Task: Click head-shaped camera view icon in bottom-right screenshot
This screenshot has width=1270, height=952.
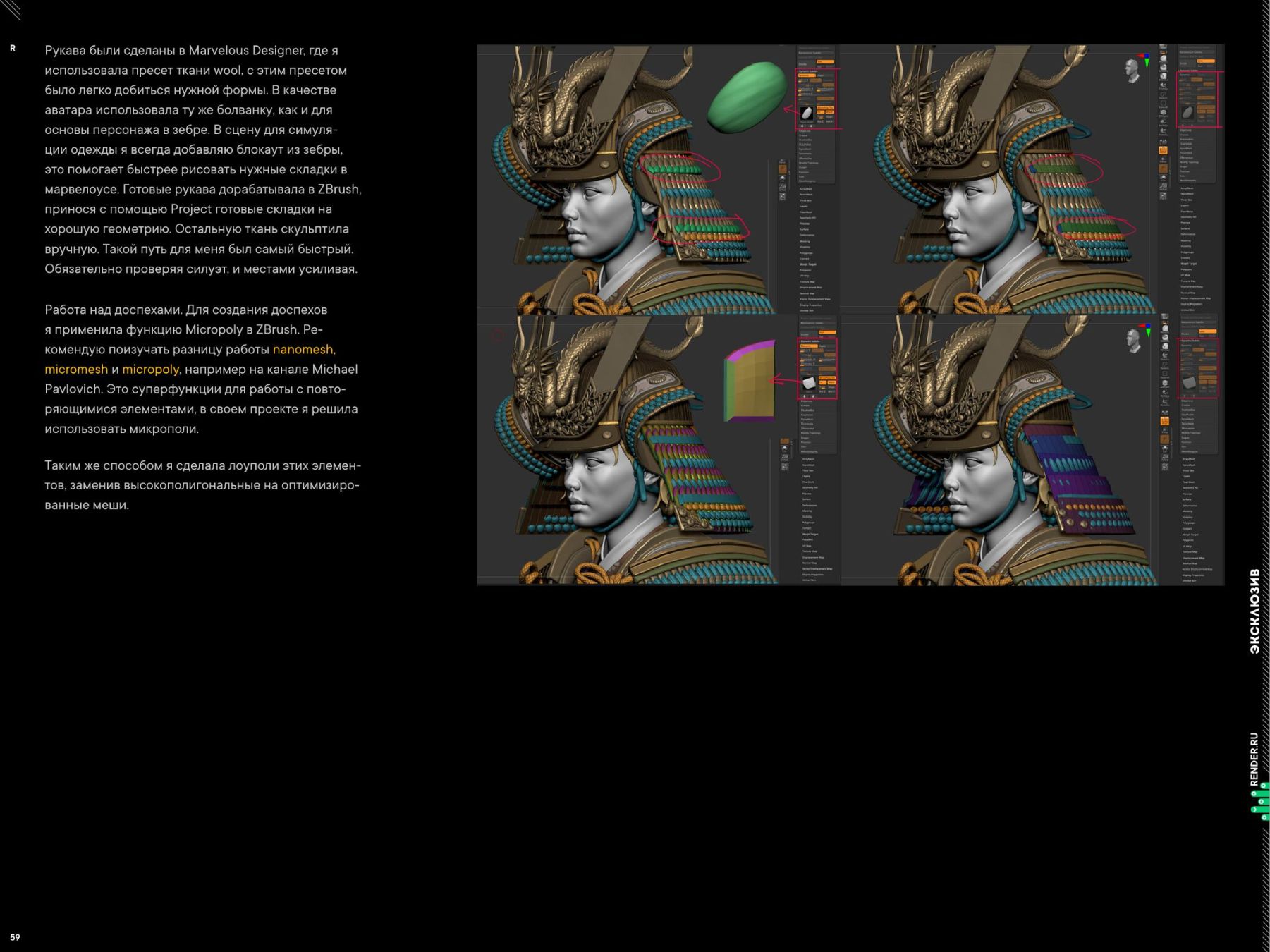Action: [x=1133, y=341]
